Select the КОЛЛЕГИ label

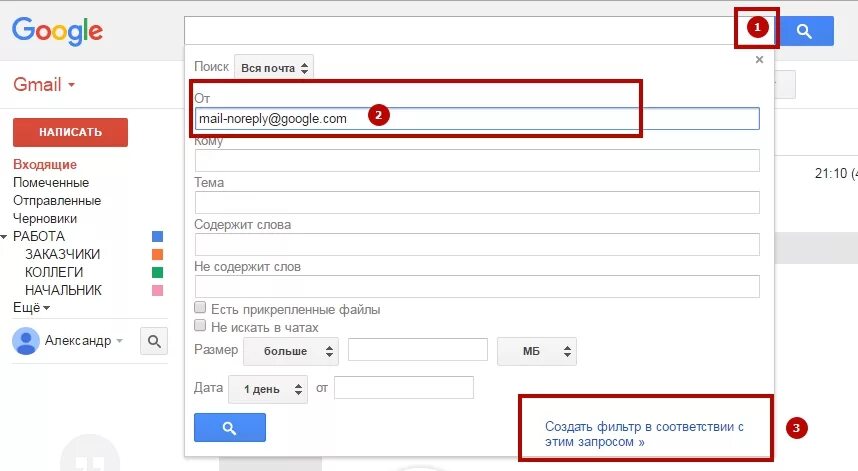point(54,272)
